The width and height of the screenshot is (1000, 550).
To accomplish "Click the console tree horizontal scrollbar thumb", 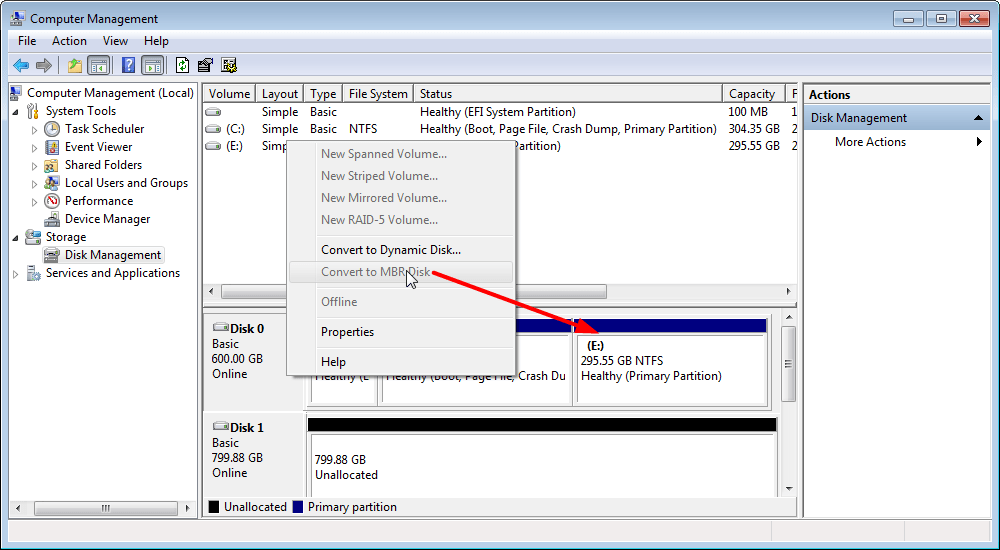I will coord(106,509).
